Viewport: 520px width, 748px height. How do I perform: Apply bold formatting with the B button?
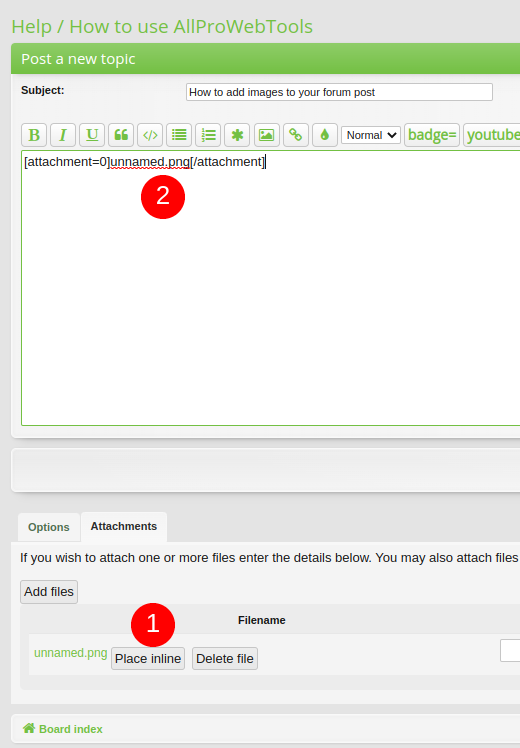click(34, 135)
